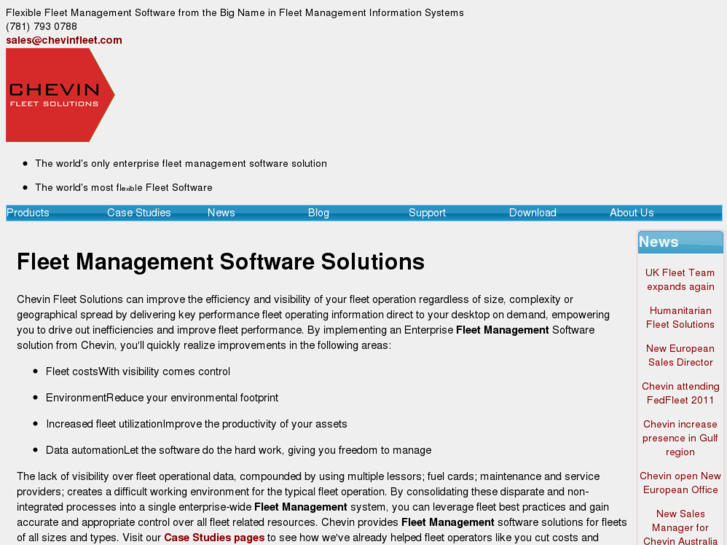
Task: Open 'Chevin increase presence in Gulf region' link
Action: pyautogui.click(x=680, y=438)
